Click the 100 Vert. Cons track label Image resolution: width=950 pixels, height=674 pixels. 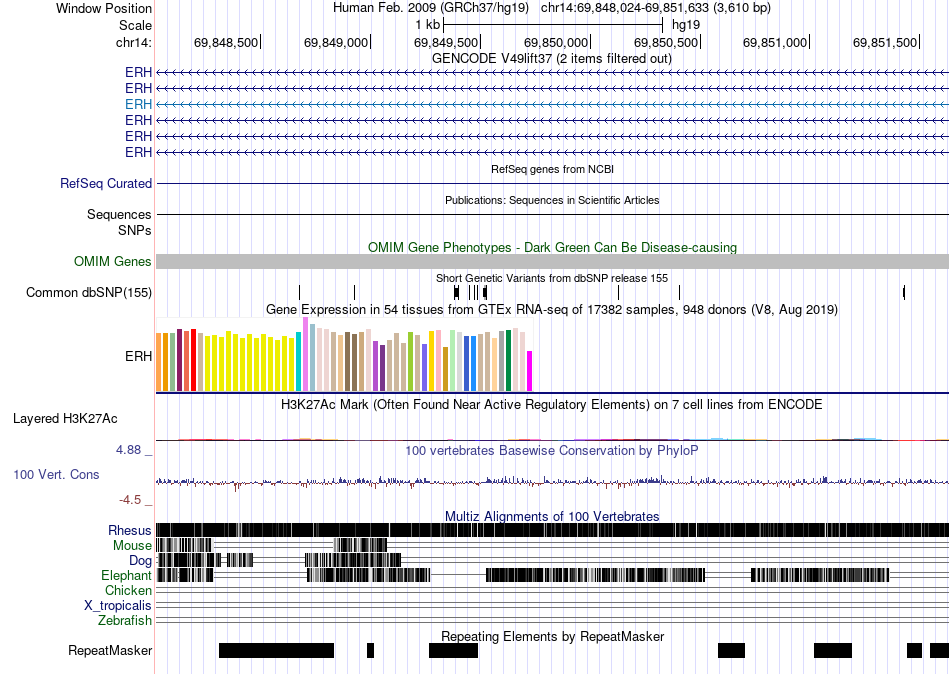(x=56, y=475)
